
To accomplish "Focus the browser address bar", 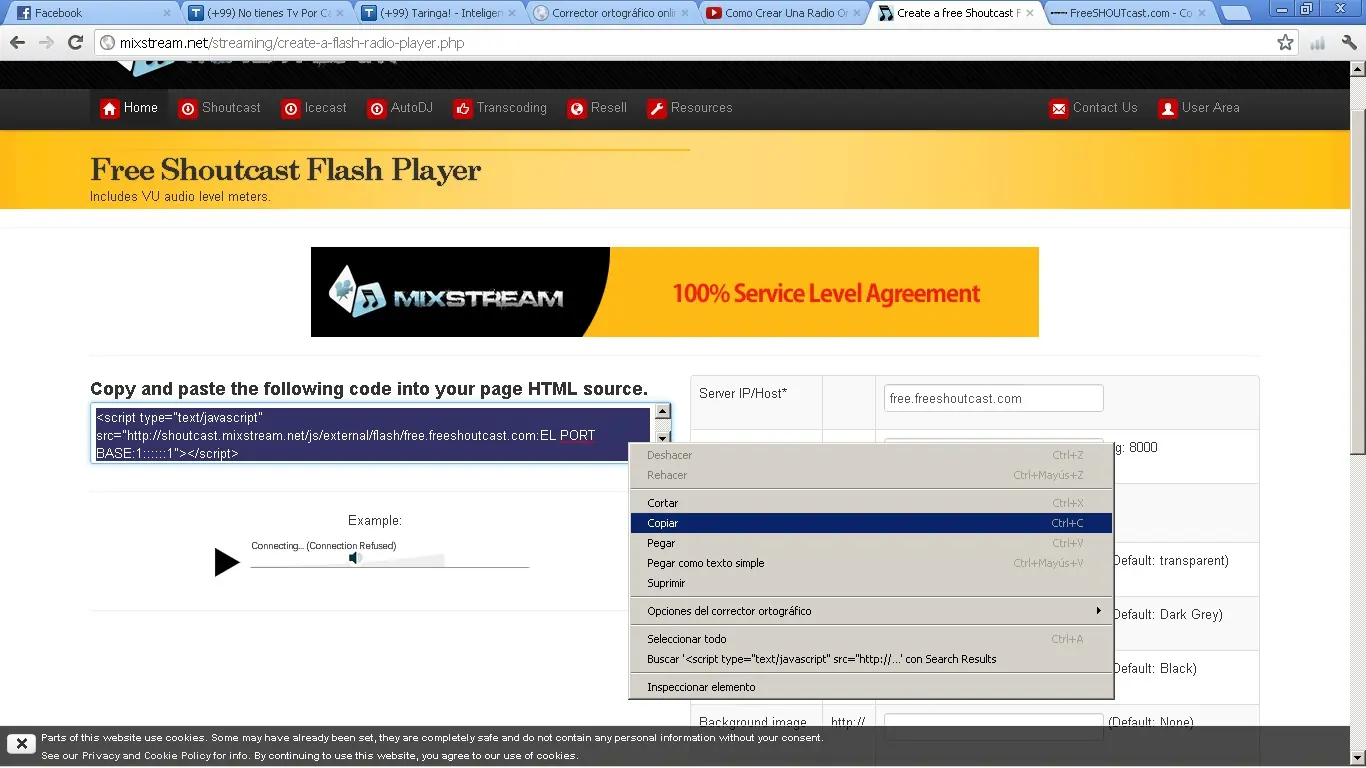I will click(685, 43).
